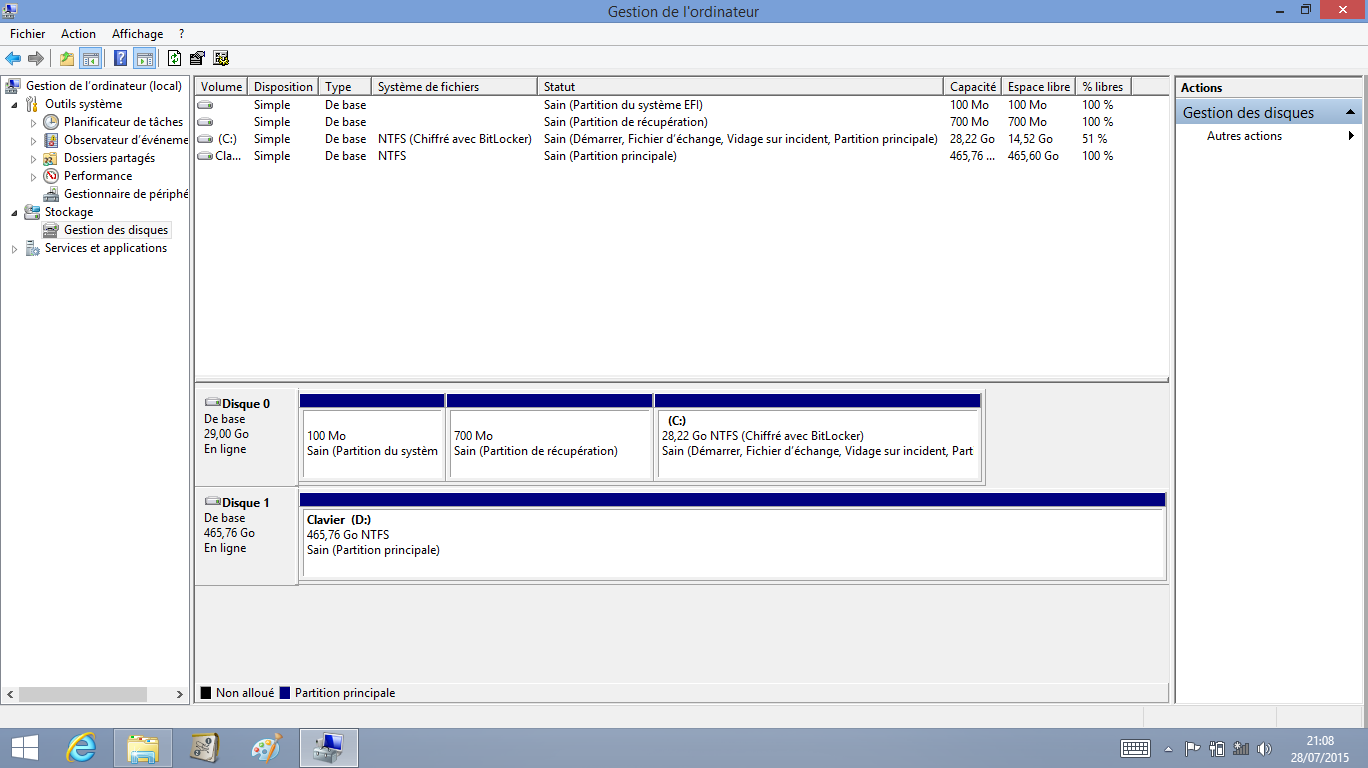Launch Paint from the taskbar
Viewport: 1368px width, 768px height.
click(x=266, y=747)
